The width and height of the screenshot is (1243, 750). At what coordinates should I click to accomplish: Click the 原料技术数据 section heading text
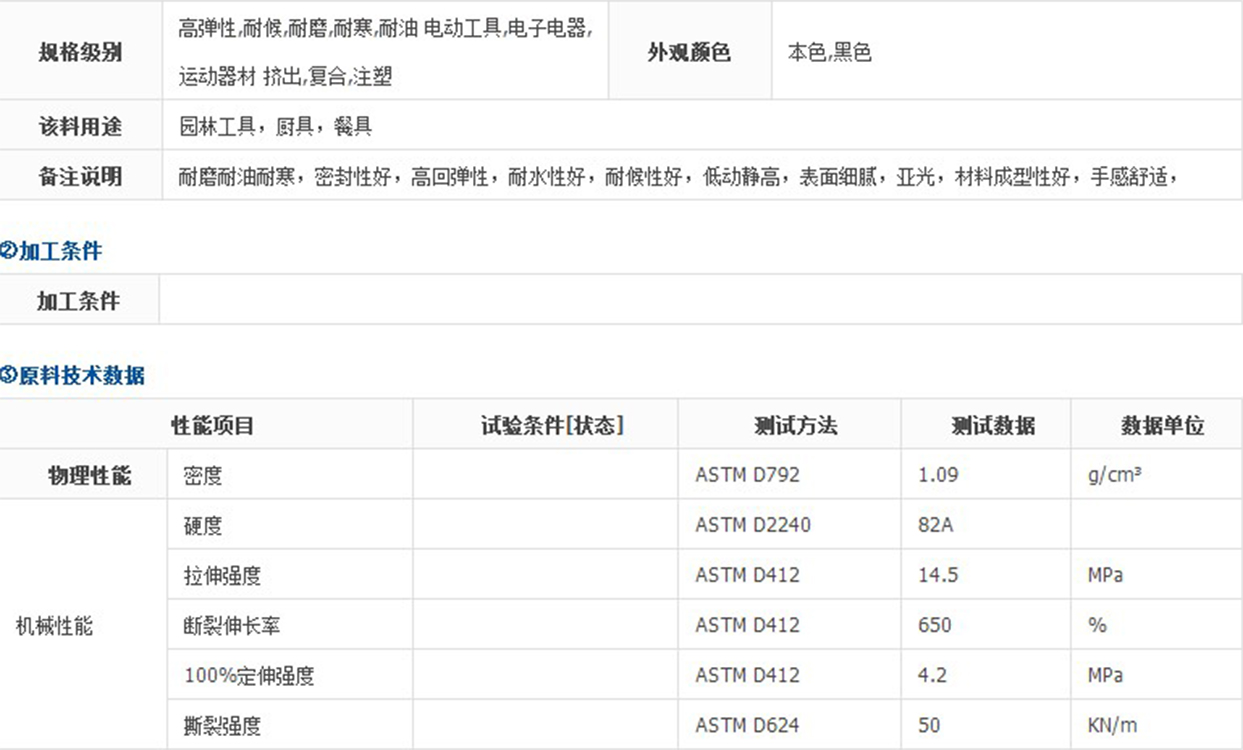click(81, 377)
